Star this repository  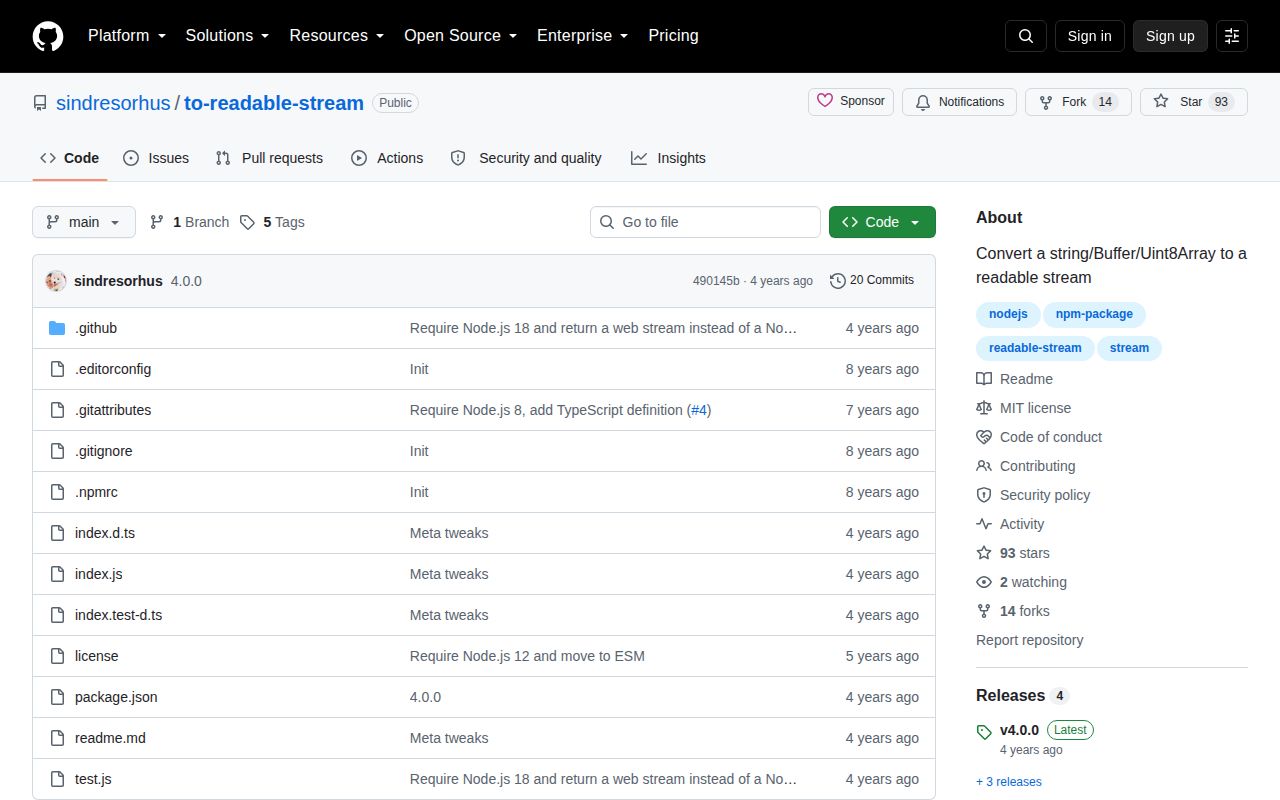click(1194, 102)
